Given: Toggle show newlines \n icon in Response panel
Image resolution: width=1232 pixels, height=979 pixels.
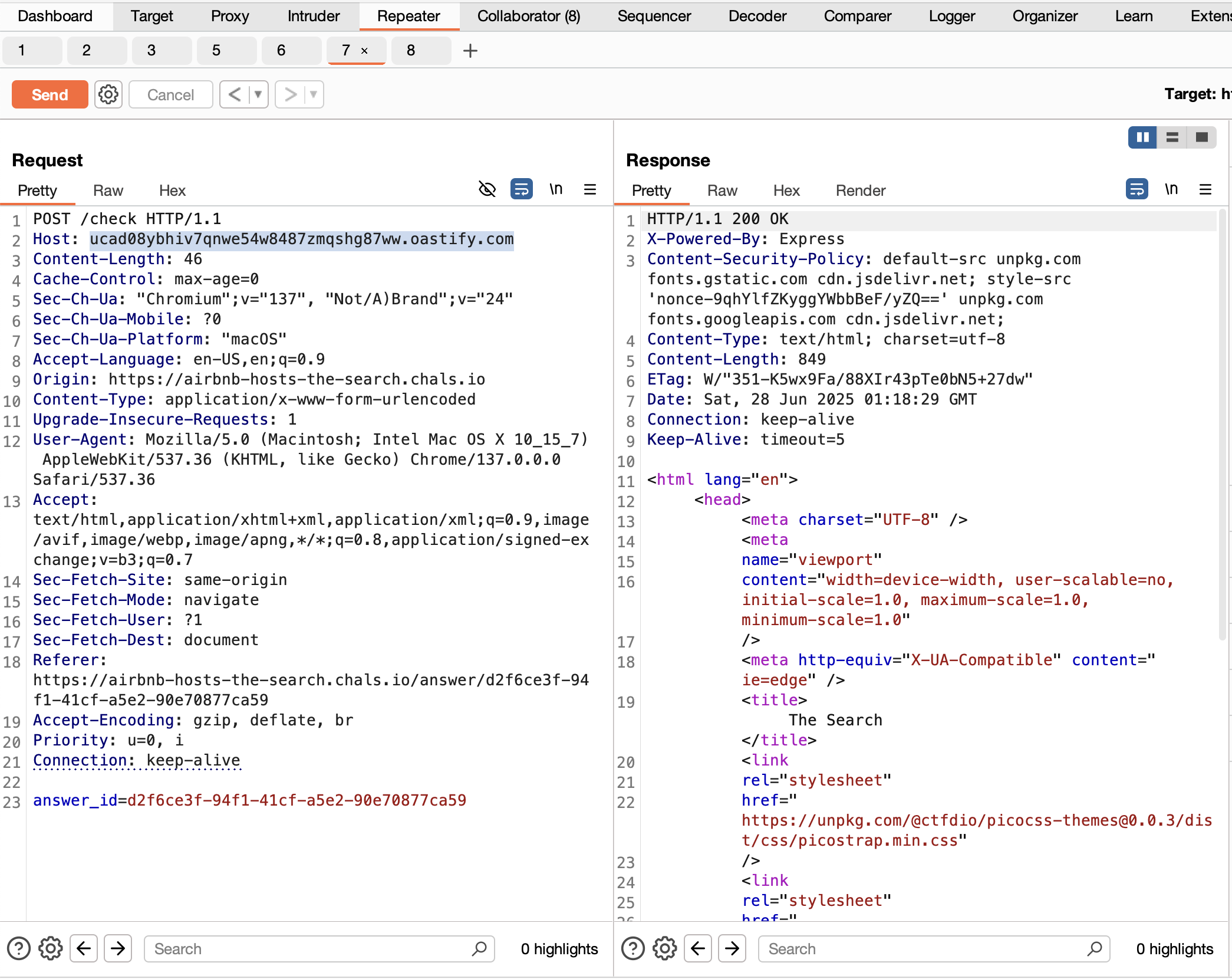Looking at the screenshot, I should 1171,189.
